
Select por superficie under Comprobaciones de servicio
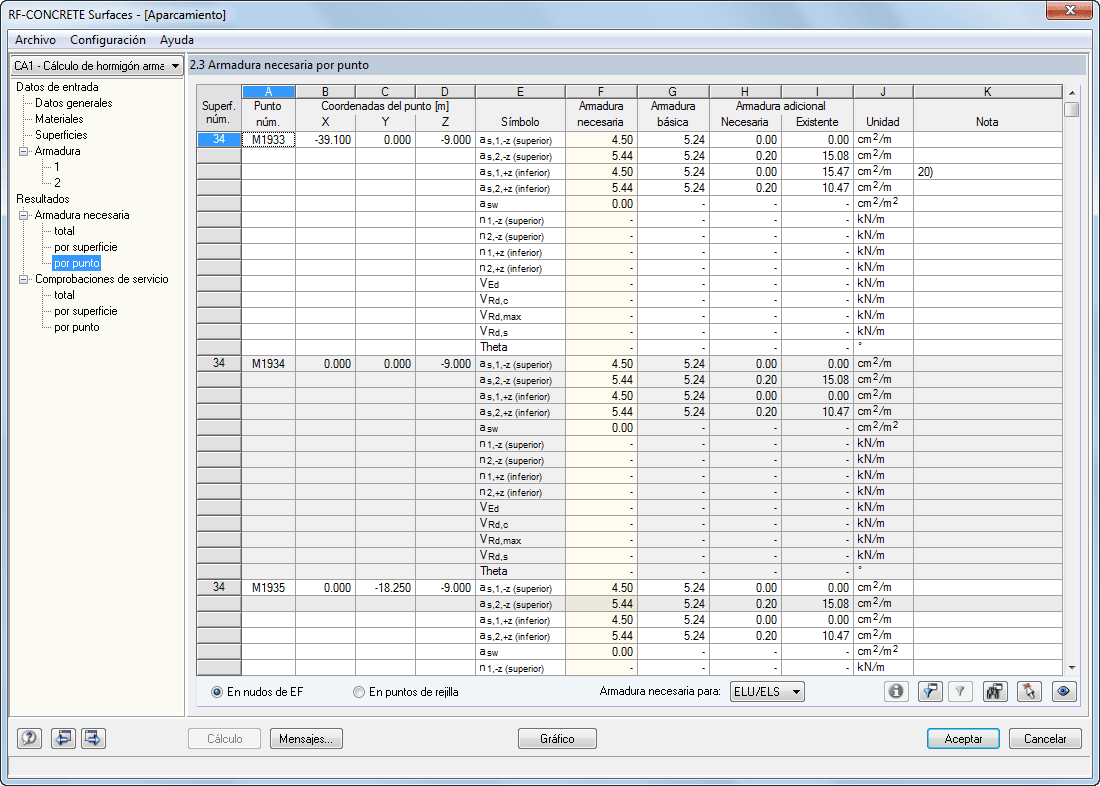pyautogui.click(x=86, y=311)
